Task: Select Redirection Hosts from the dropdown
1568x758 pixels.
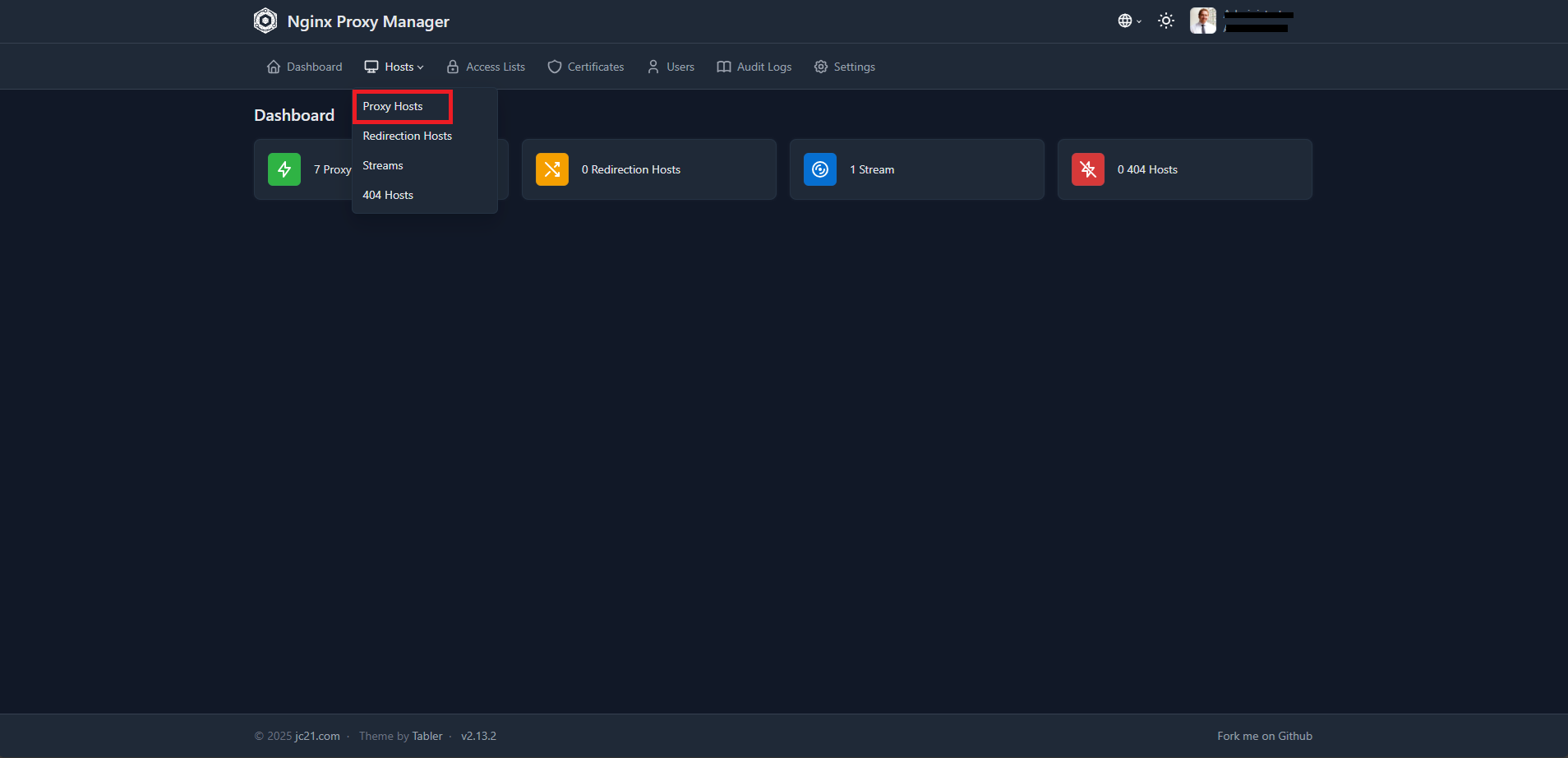Action: [x=408, y=136]
